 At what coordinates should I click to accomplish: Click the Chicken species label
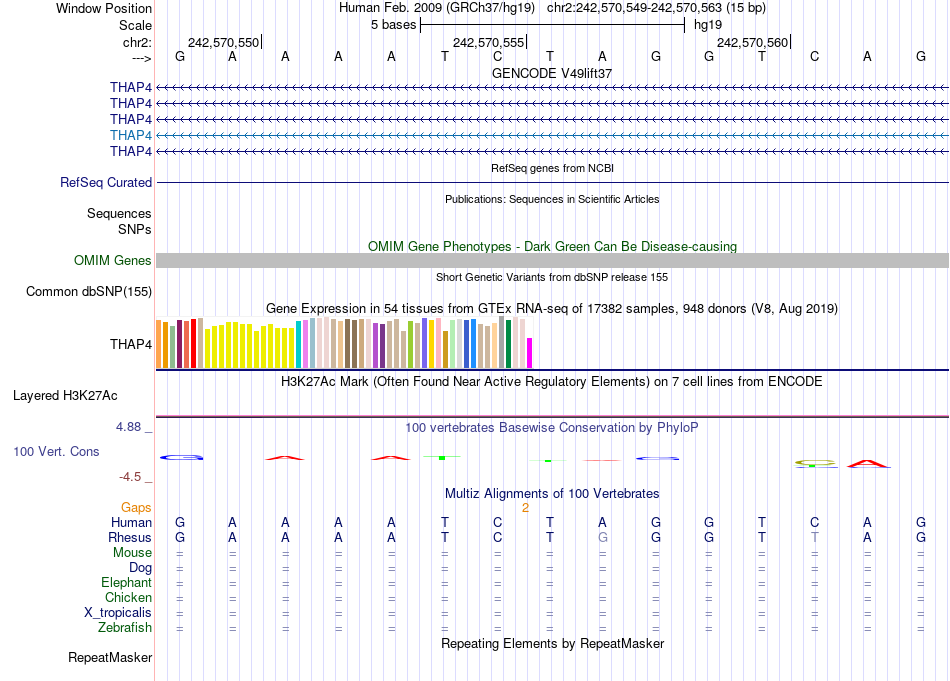[x=128, y=598]
